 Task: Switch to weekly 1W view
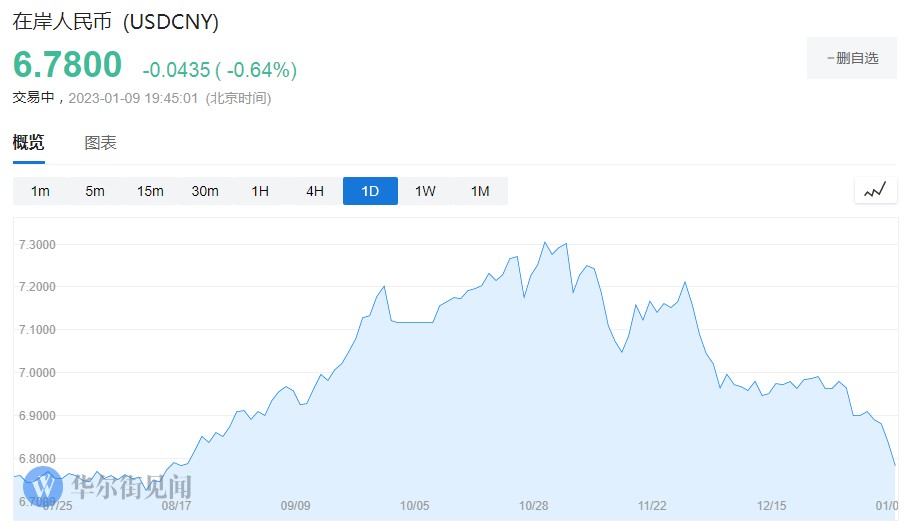[x=425, y=191]
